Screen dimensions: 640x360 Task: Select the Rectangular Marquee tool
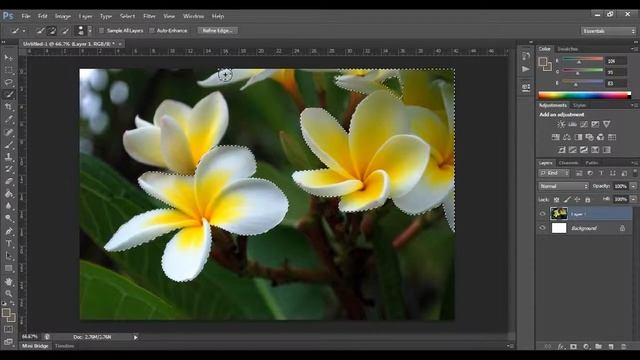tap(8, 70)
